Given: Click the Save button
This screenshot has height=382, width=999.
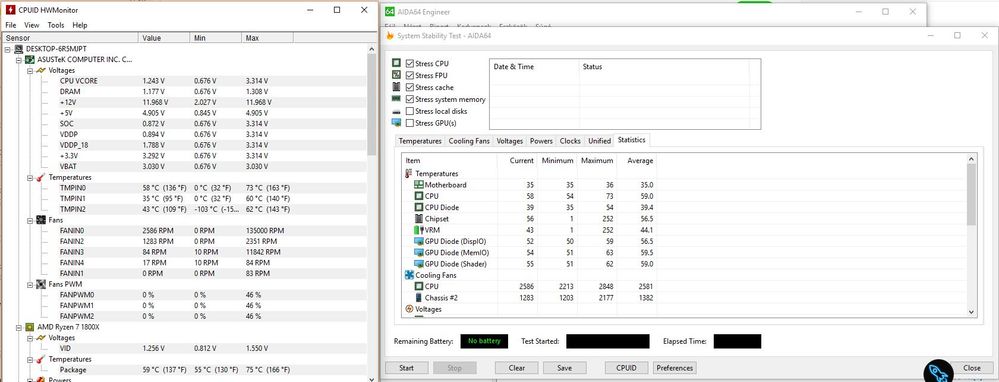Looking at the screenshot, I should tap(564, 368).
